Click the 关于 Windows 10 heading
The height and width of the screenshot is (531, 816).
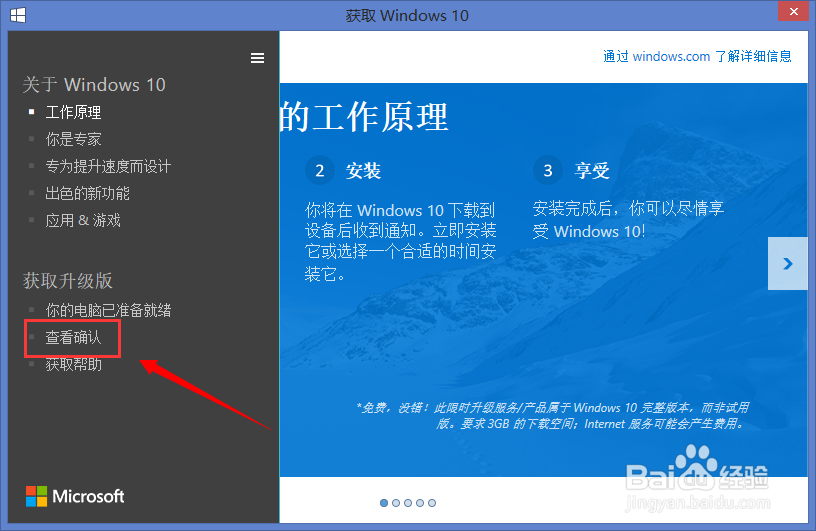(x=94, y=84)
